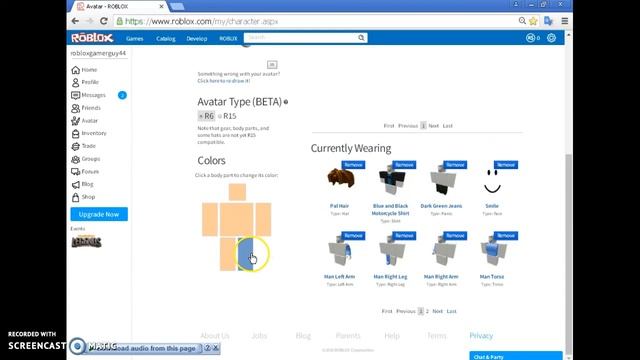
Task: Select the R15 avatar type
Action: coord(227,116)
